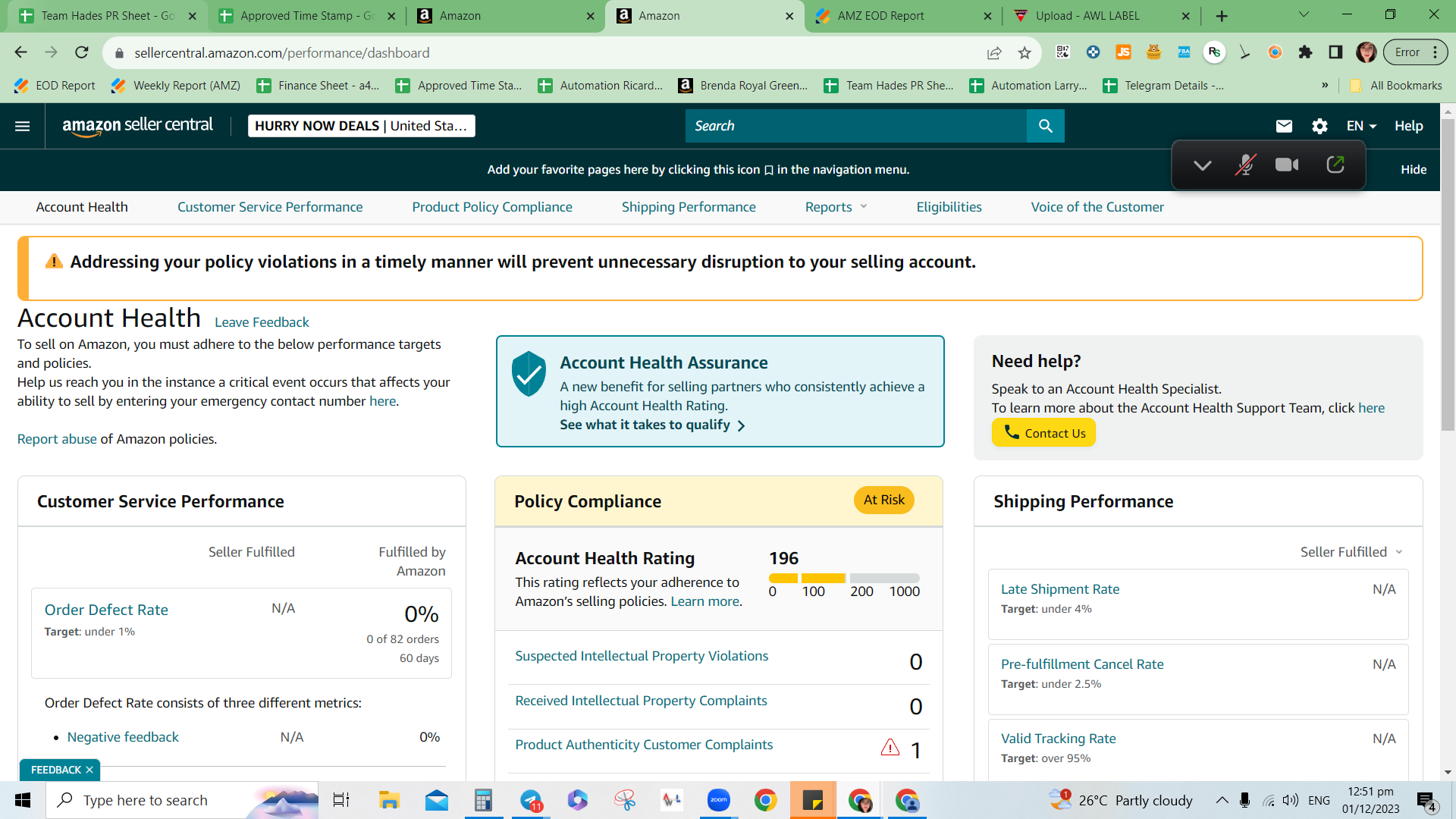Open the EN language dropdown
This screenshot has width=1456, height=819.
tap(1361, 126)
